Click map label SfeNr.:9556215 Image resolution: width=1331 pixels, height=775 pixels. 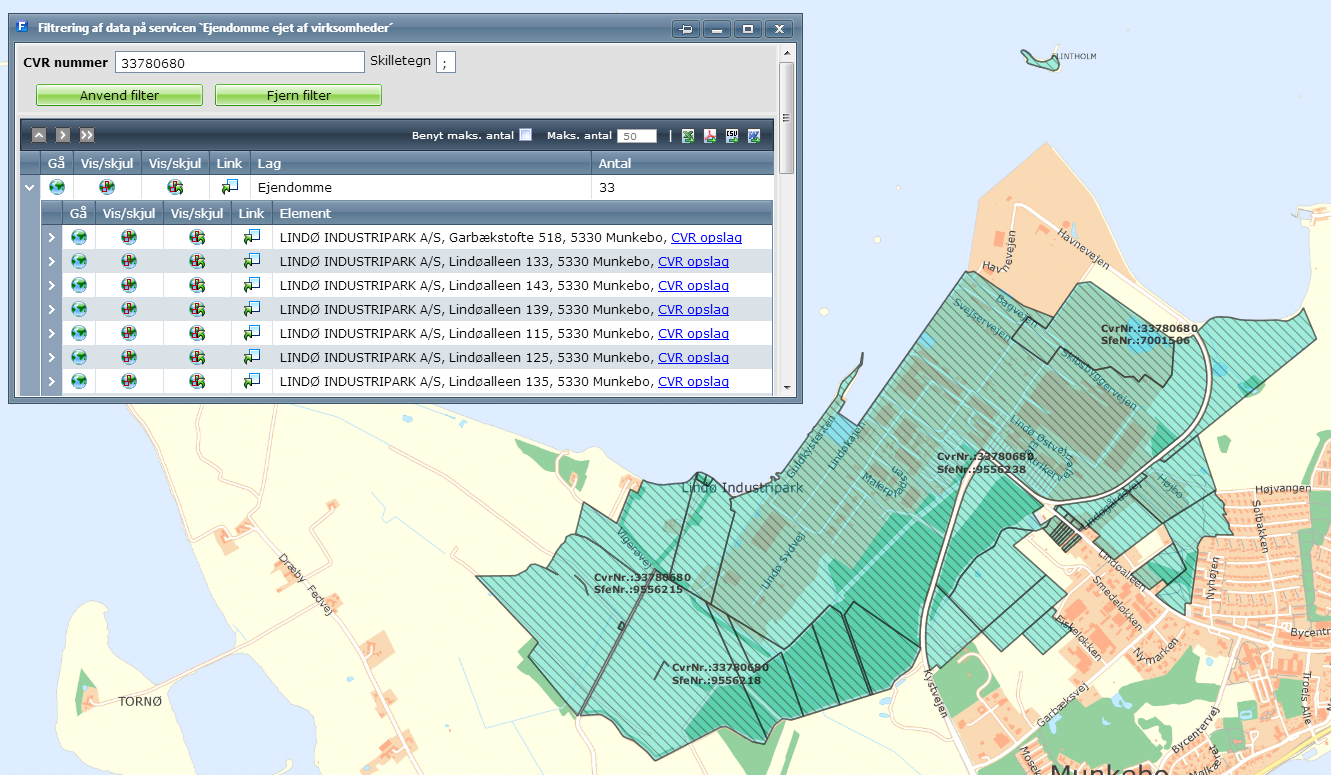(x=638, y=589)
